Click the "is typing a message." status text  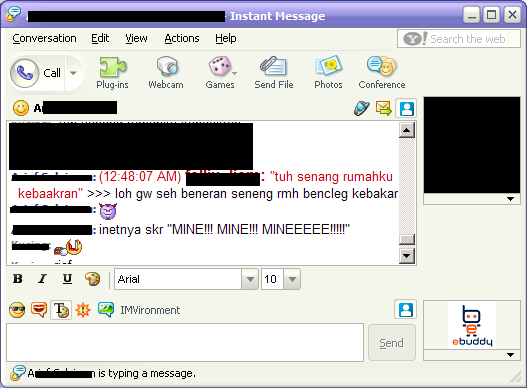click(x=147, y=373)
